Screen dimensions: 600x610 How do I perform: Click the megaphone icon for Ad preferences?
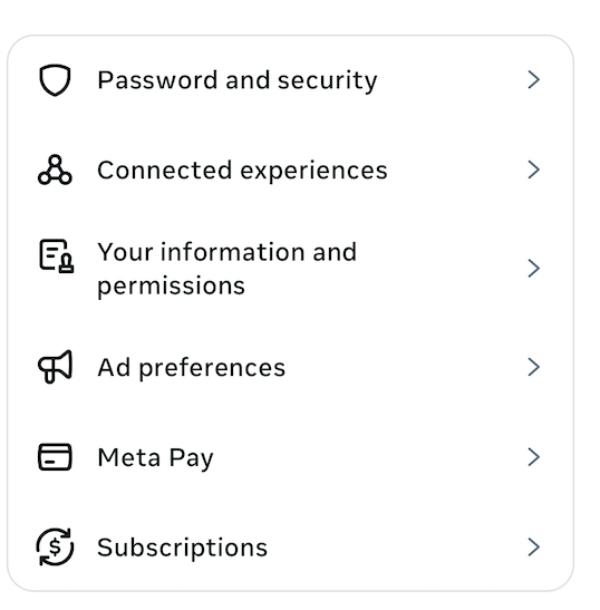(55, 368)
